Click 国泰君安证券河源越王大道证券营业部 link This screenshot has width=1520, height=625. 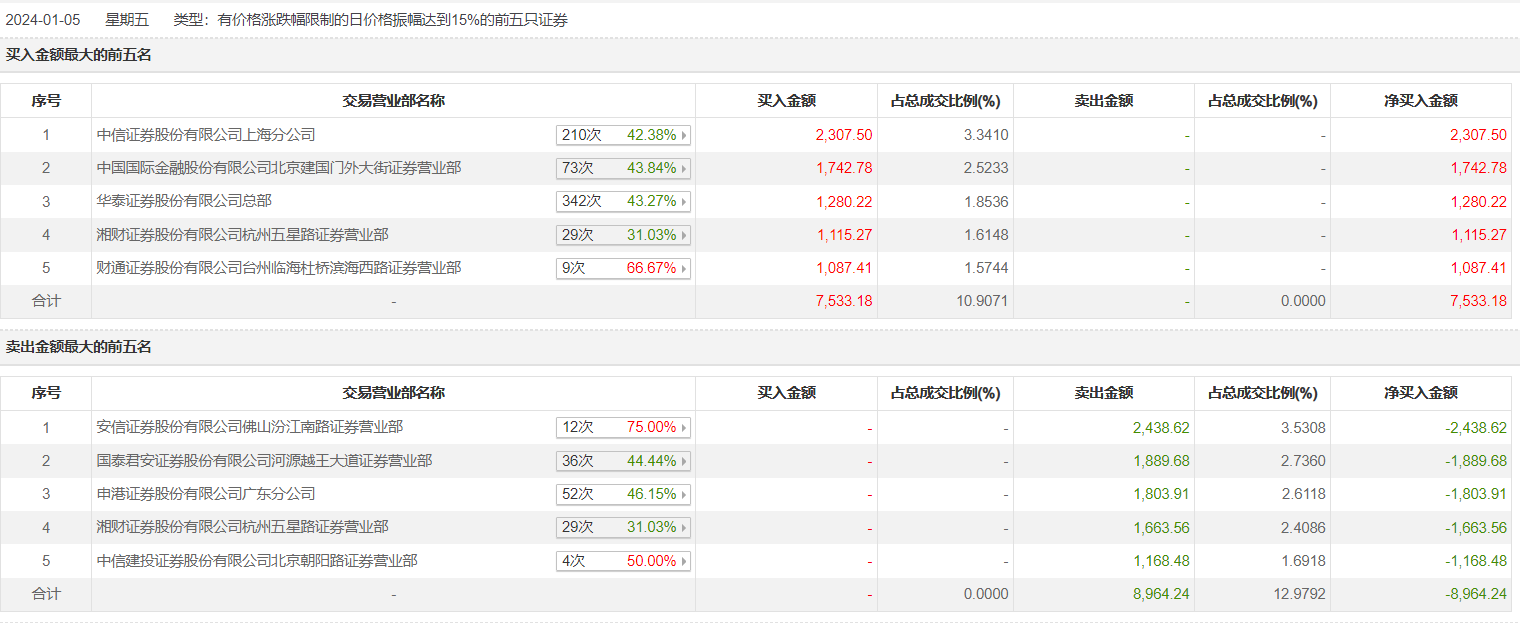[264, 461]
